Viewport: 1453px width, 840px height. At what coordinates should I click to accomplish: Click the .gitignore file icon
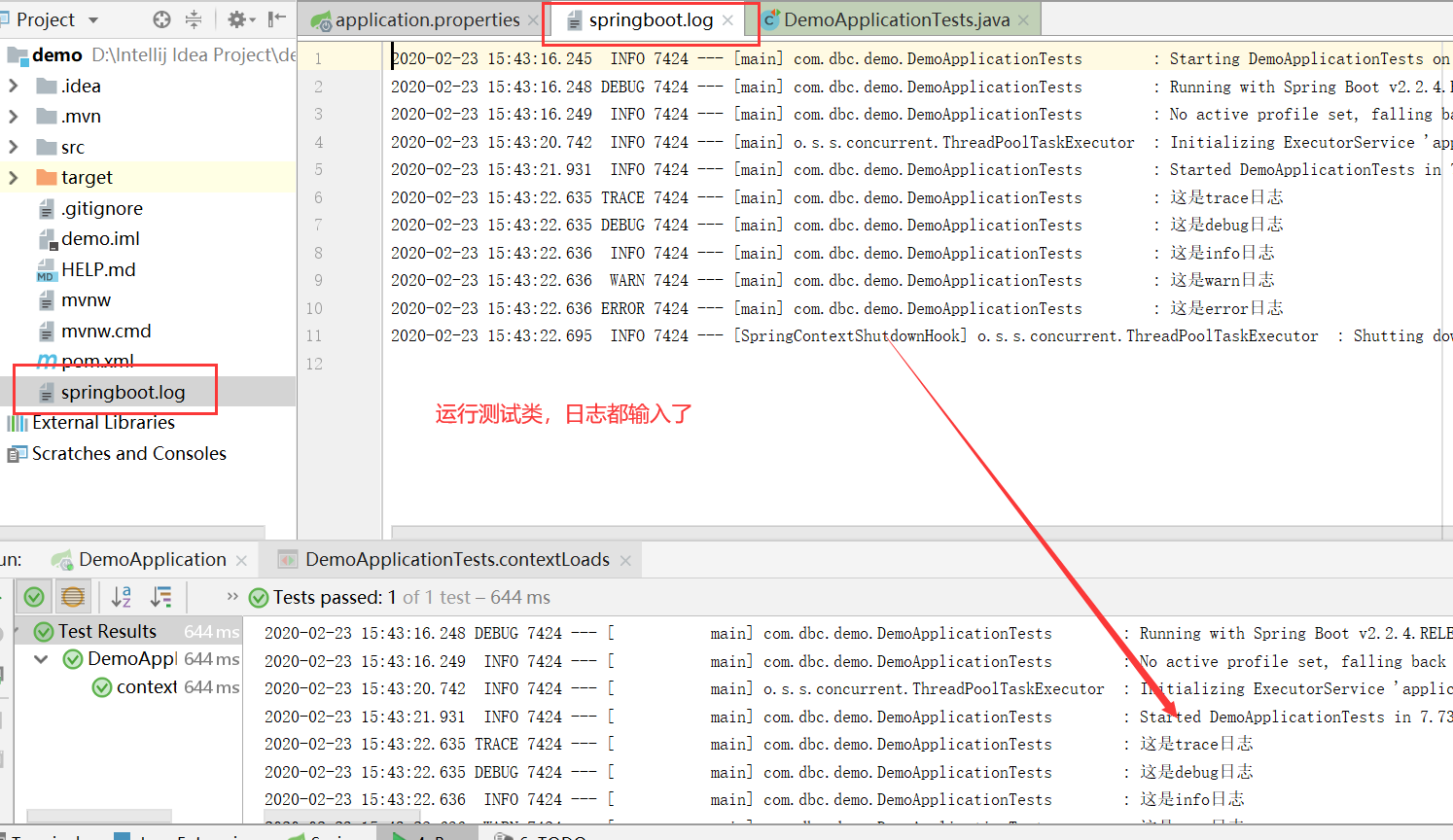pos(46,208)
